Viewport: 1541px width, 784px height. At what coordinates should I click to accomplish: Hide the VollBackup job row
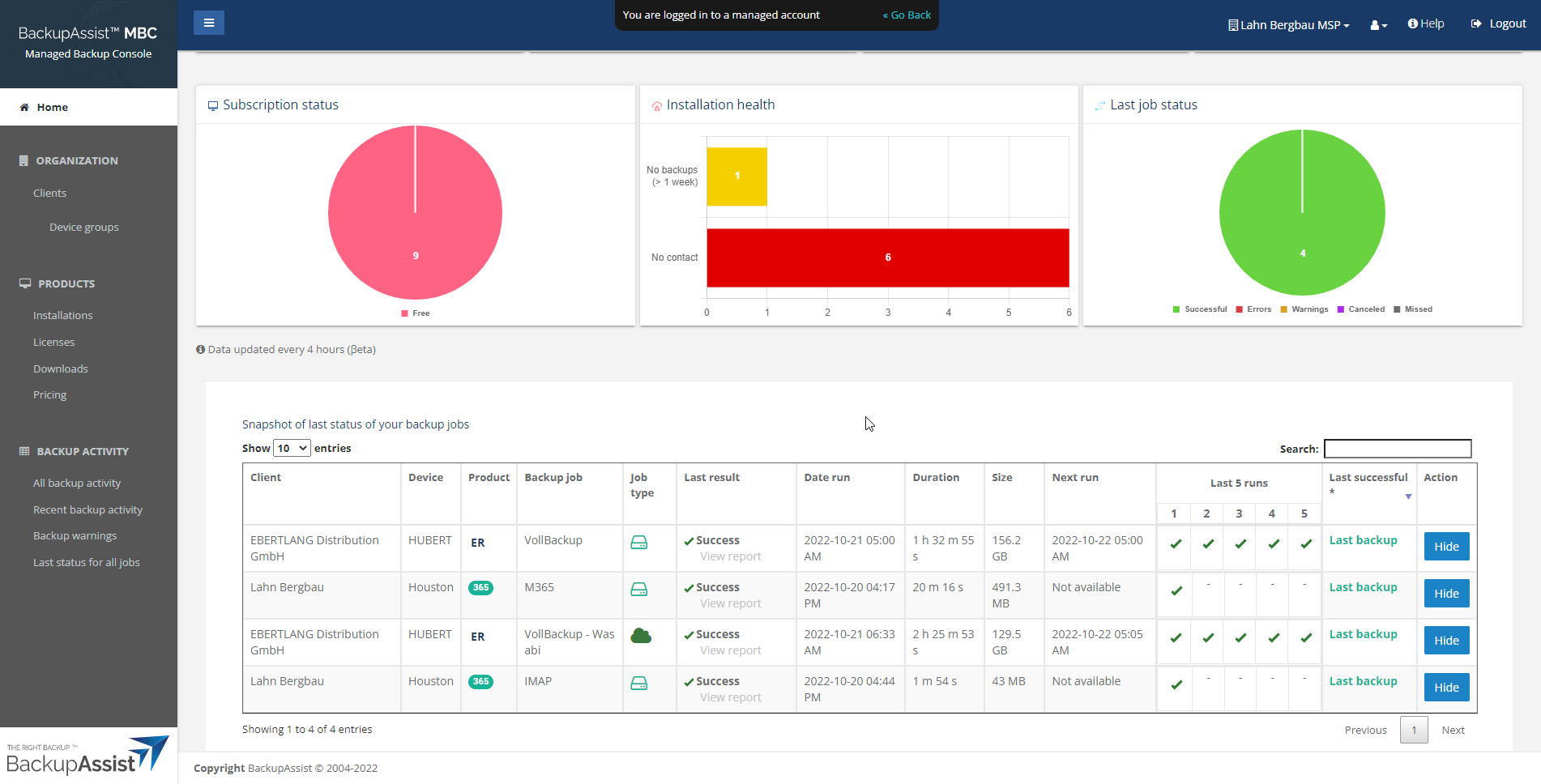(1446, 547)
